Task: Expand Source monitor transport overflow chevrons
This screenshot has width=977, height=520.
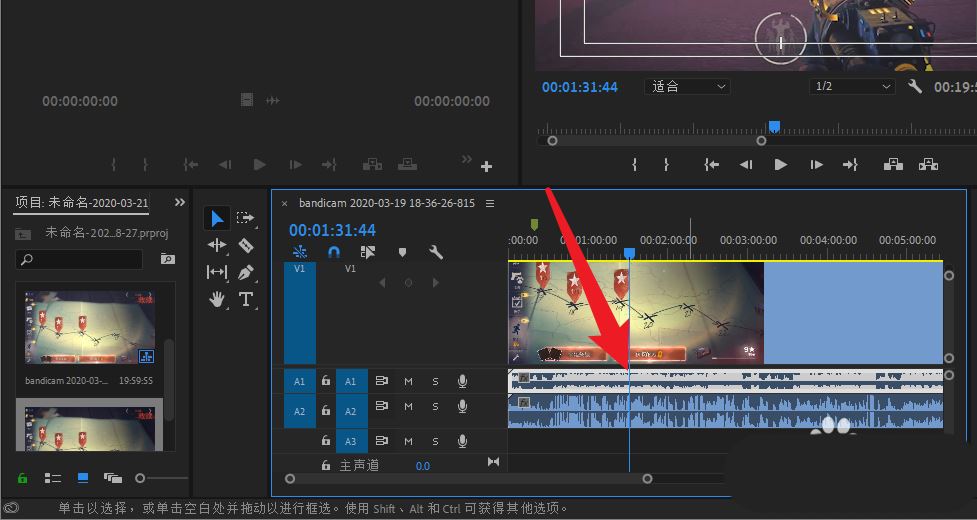Action: coord(466,159)
